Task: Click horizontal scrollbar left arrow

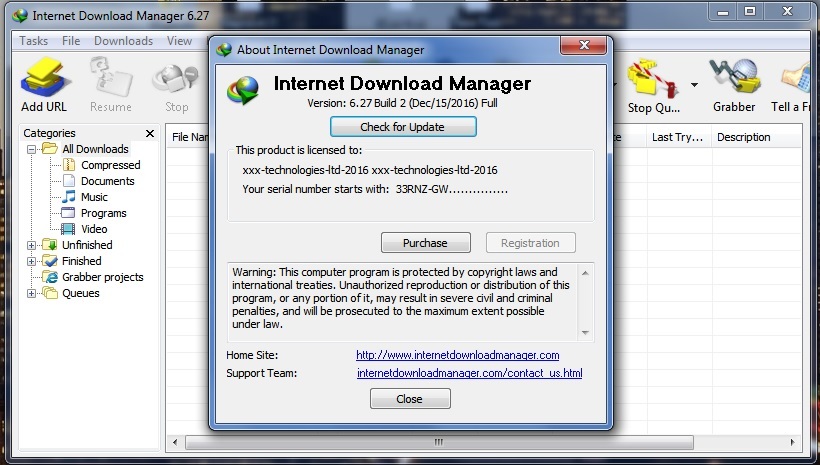Action: point(175,442)
